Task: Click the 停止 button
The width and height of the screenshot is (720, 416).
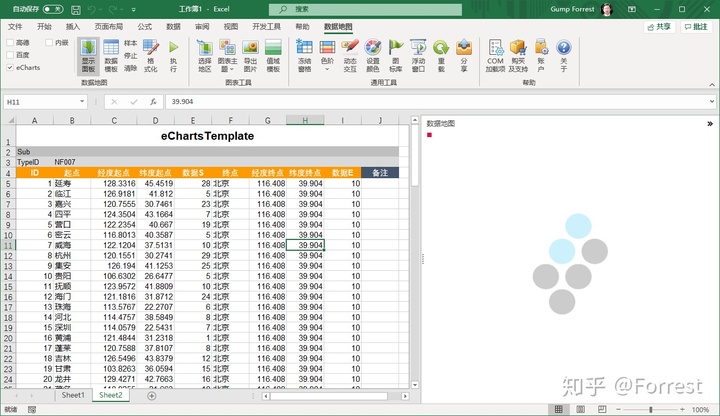Action: (130, 56)
